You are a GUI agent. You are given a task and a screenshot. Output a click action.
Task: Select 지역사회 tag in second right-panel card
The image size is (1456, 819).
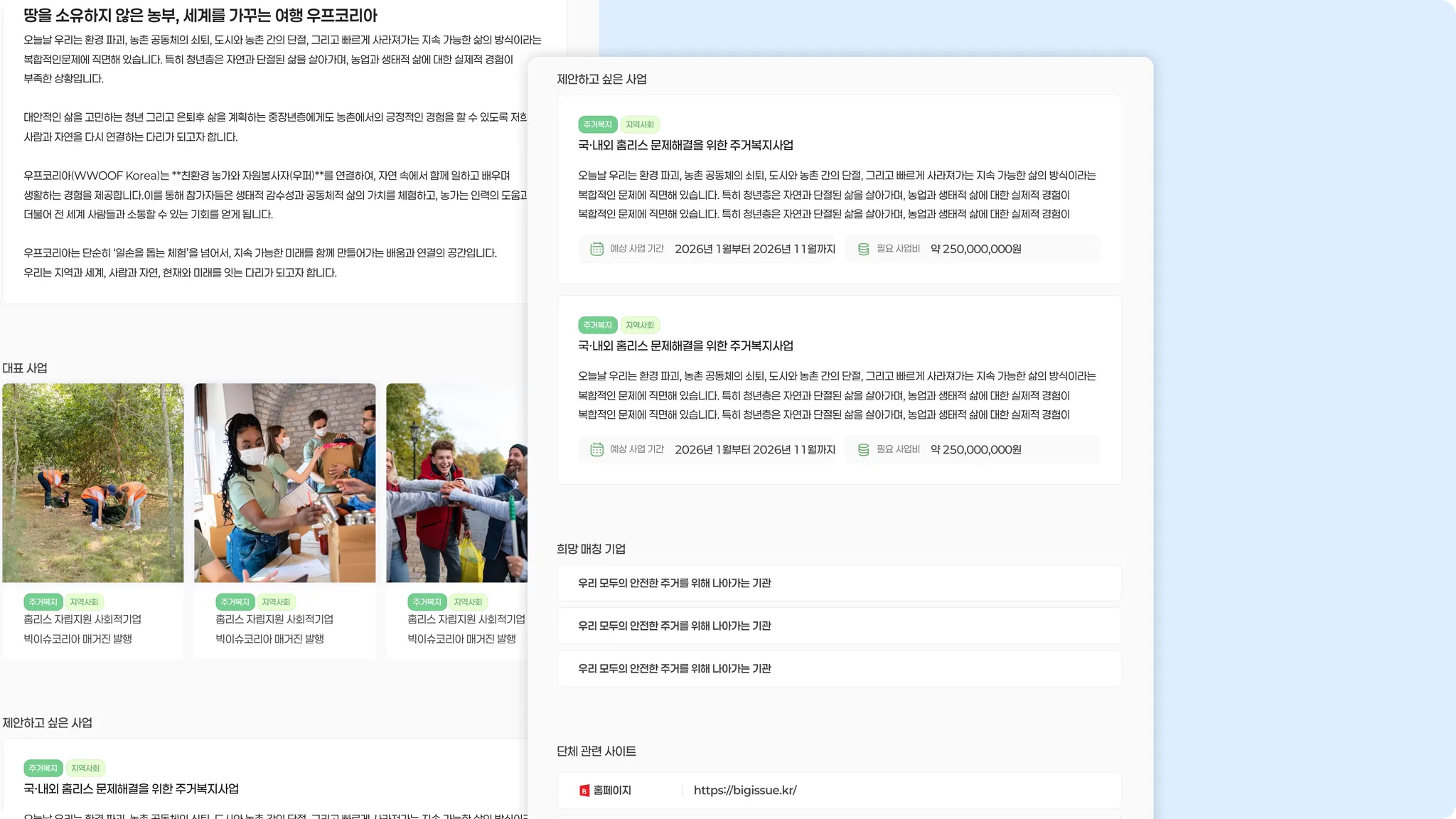click(639, 325)
